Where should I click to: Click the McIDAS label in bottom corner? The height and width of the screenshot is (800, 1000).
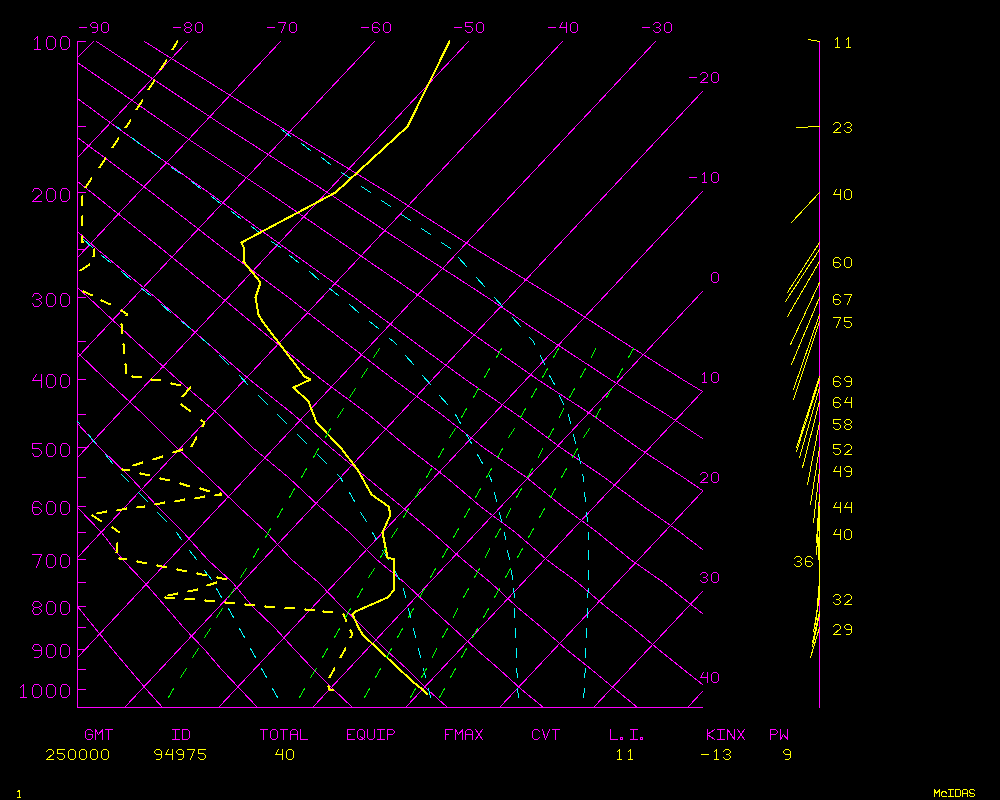954,793
